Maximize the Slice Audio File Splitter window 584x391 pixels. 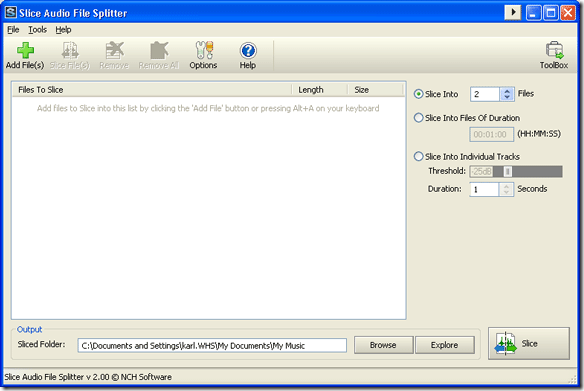click(551, 13)
